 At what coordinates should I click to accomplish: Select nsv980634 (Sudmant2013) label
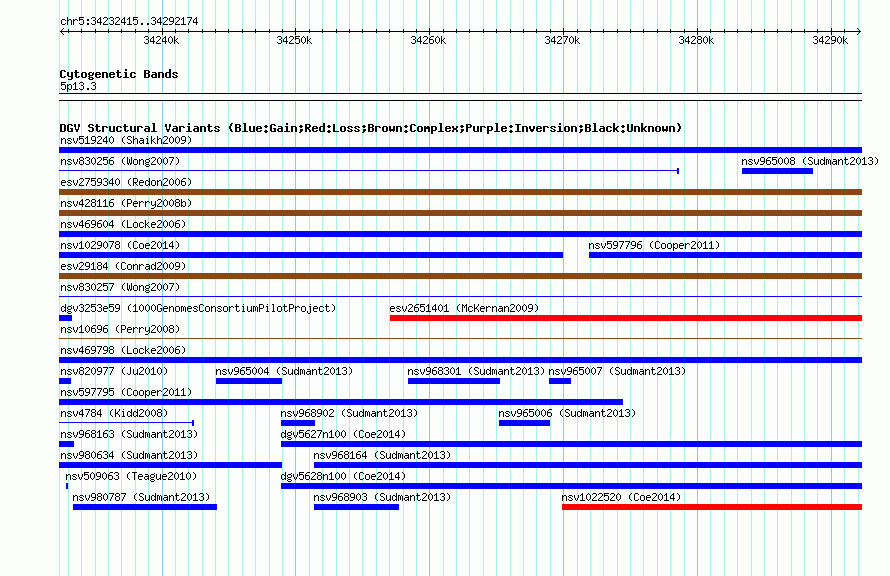129,455
